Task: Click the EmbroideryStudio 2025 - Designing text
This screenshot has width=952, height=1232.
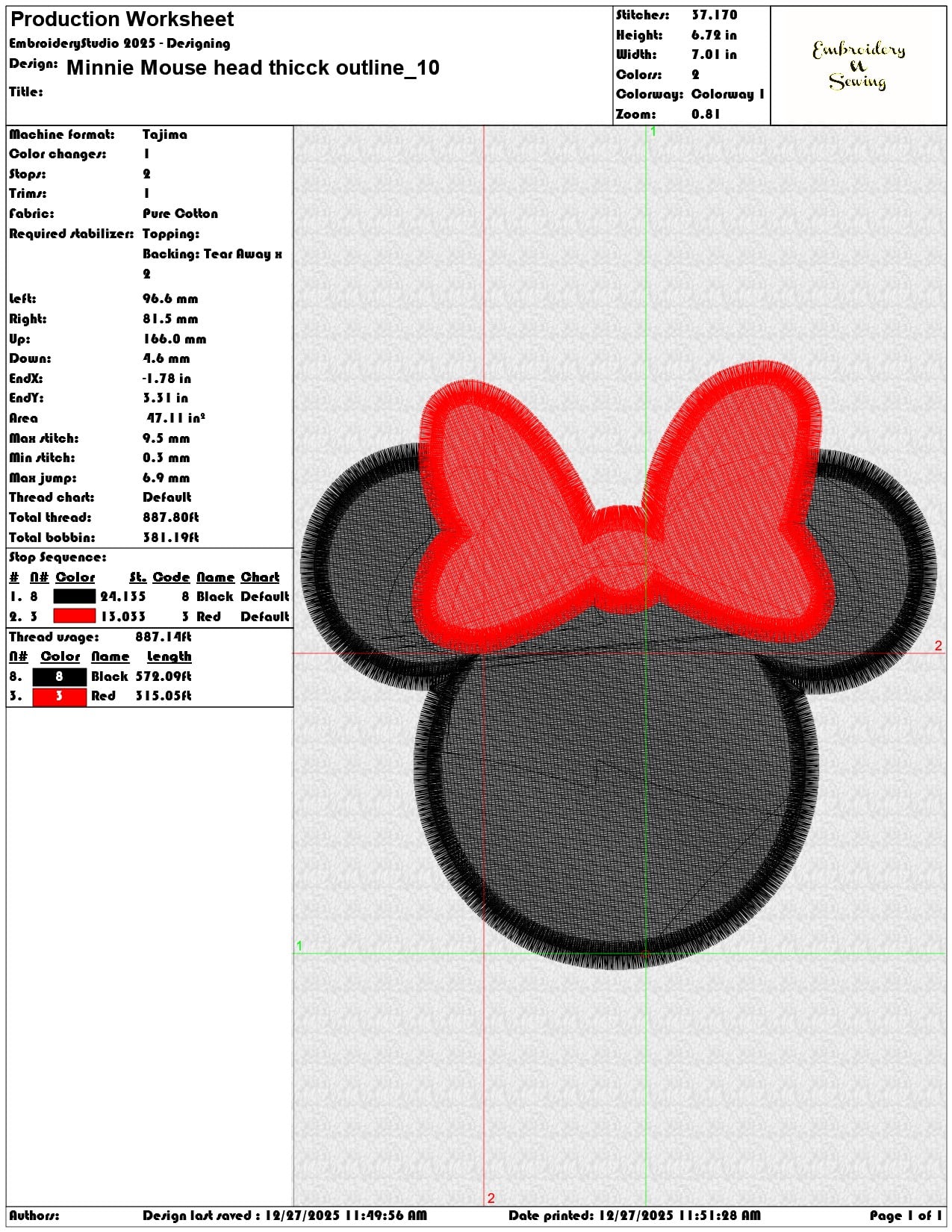Action: pyautogui.click(x=119, y=43)
